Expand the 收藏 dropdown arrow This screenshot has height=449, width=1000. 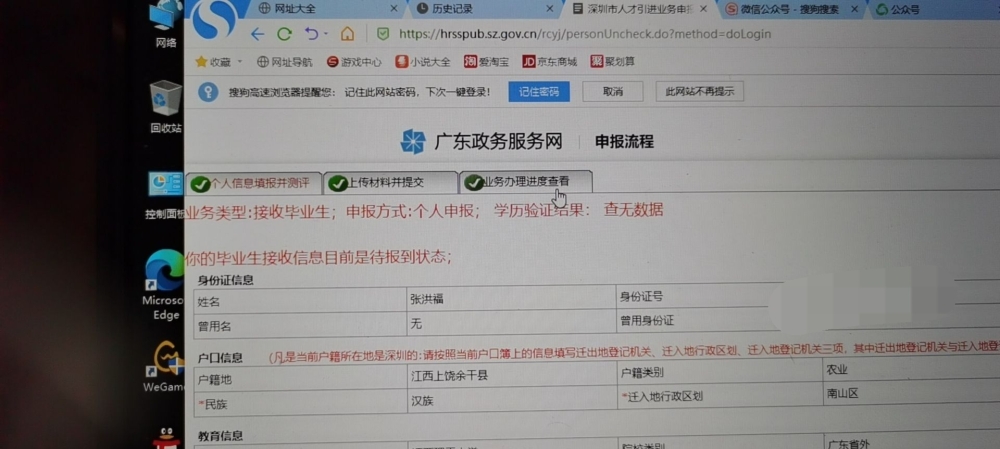click(x=240, y=62)
